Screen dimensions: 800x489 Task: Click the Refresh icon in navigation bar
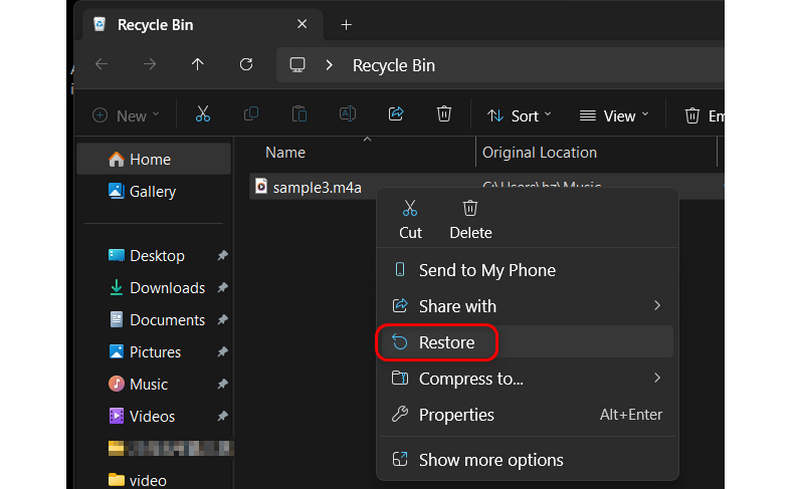(246, 65)
